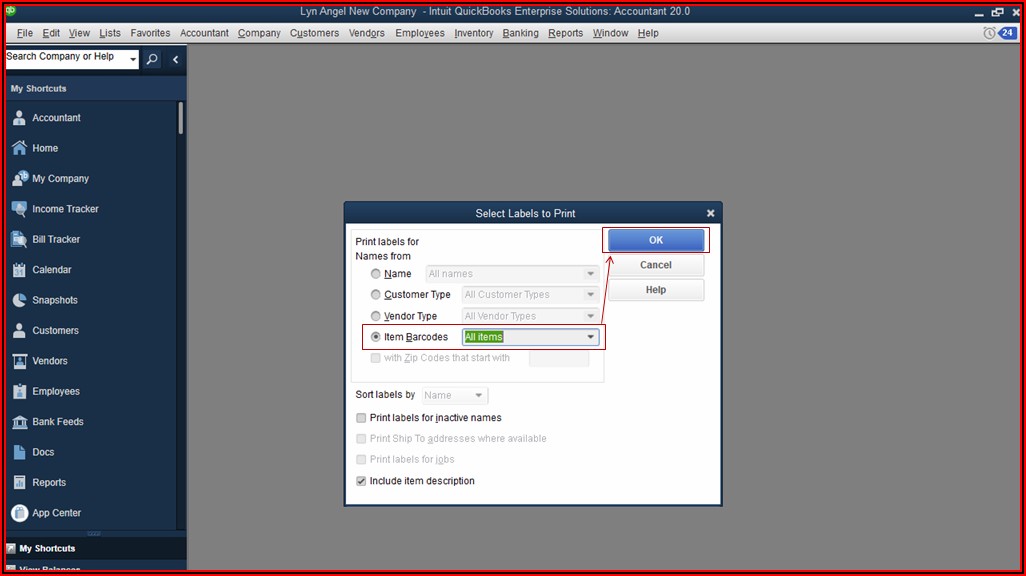Open Bill Tracker sidebar icon

tap(20, 239)
